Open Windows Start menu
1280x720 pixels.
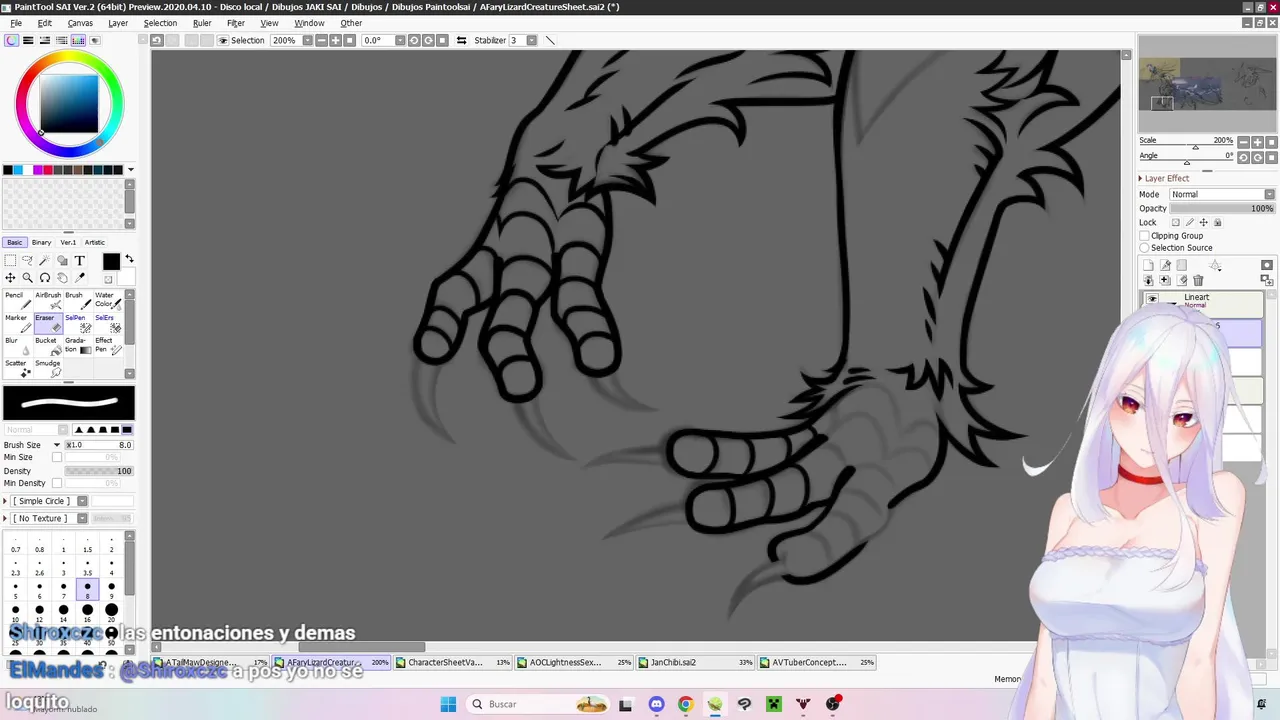(448, 704)
